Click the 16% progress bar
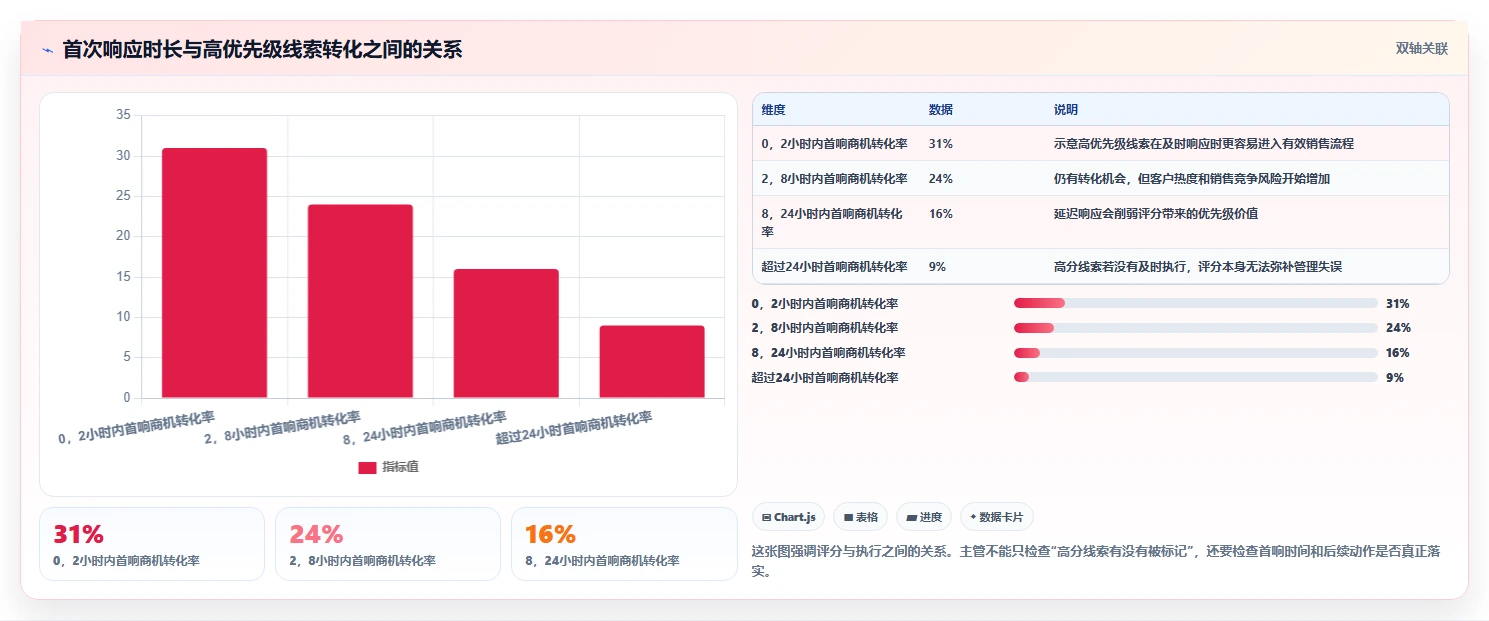Screen dimensions: 1489x621 click(1196, 353)
